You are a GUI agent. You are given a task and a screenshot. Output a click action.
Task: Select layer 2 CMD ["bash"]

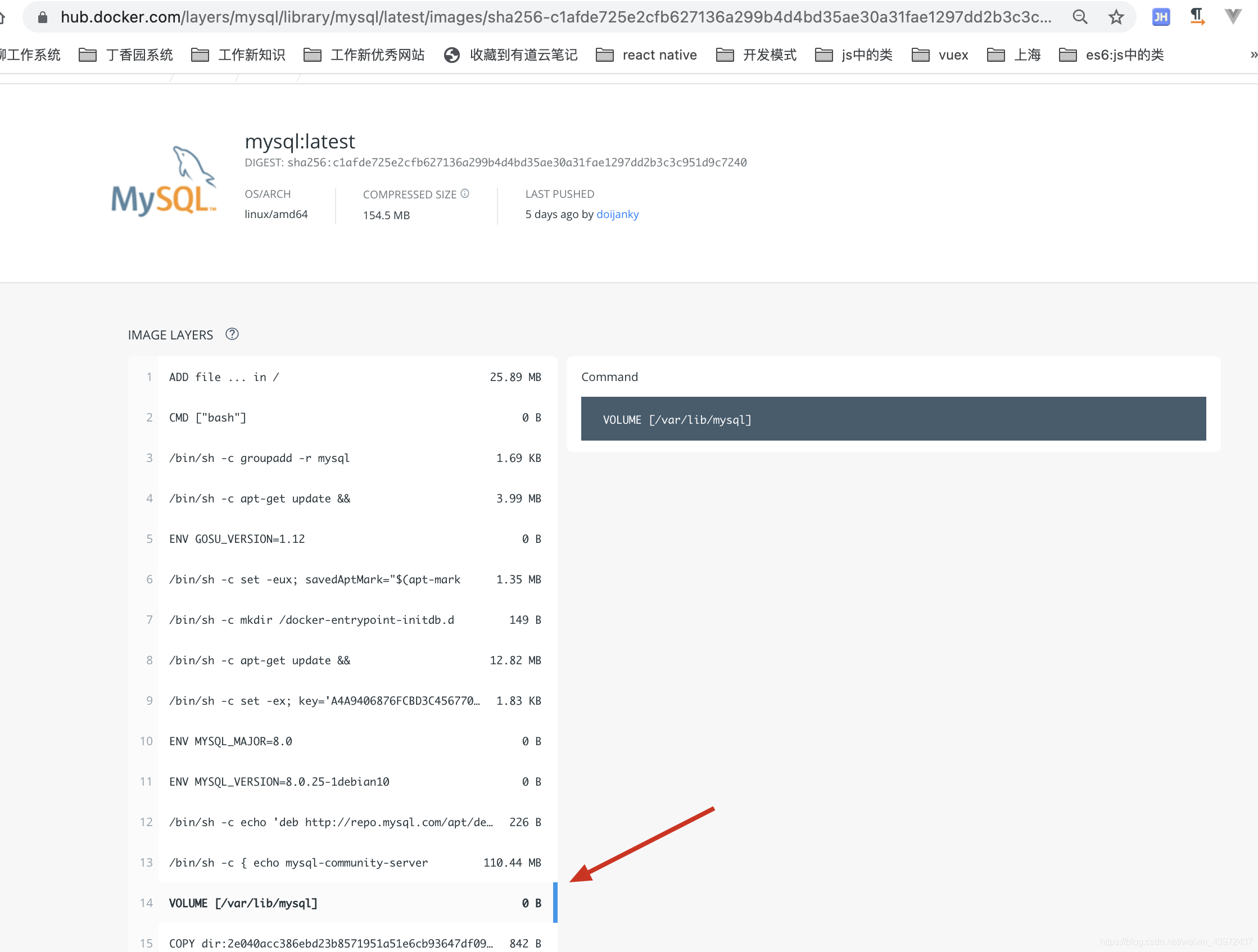(x=343, y=418)
